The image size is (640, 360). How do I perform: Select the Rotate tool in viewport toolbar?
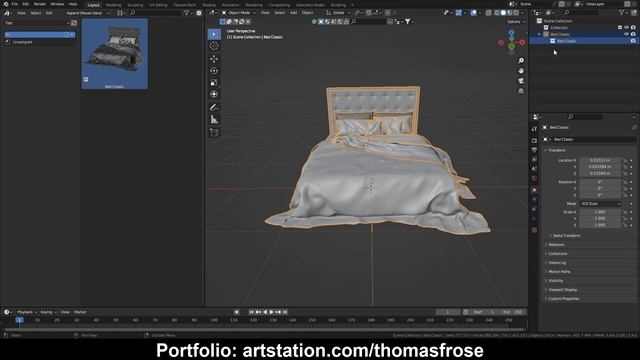(x=214, y=70)
